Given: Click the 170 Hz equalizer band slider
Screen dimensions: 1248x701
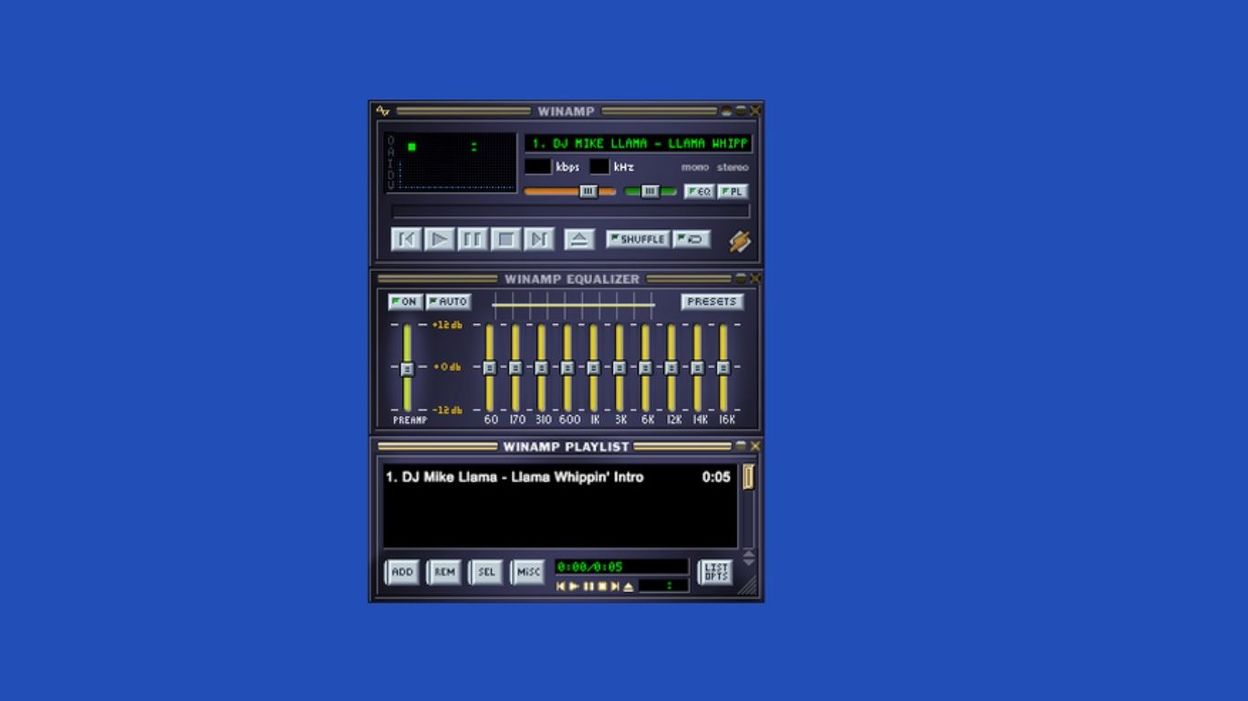Looking at the screenshot, I should tap(515, 368).
